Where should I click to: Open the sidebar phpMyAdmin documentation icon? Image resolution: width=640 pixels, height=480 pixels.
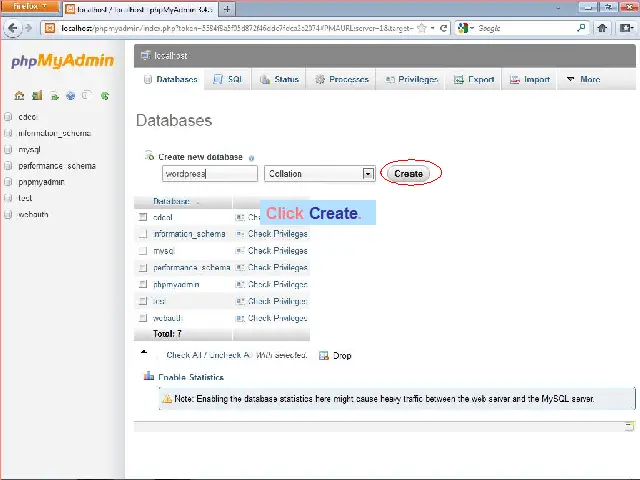pyautogui.click(x=70, y=96)
